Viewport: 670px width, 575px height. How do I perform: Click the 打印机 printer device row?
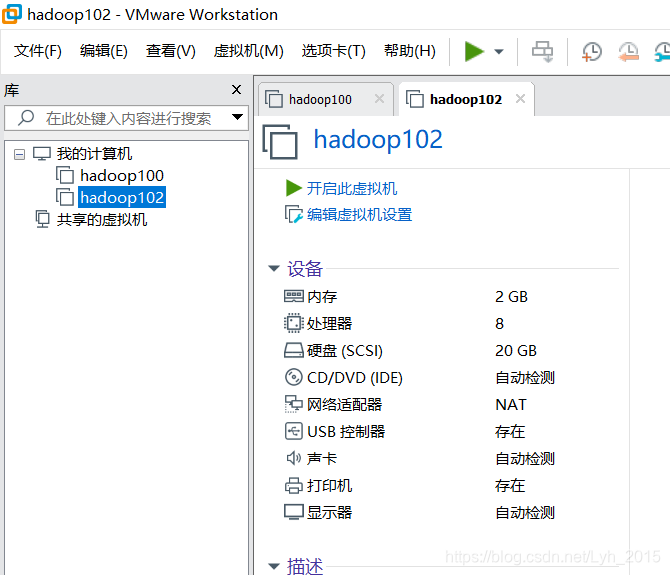(x=451, y=486)
